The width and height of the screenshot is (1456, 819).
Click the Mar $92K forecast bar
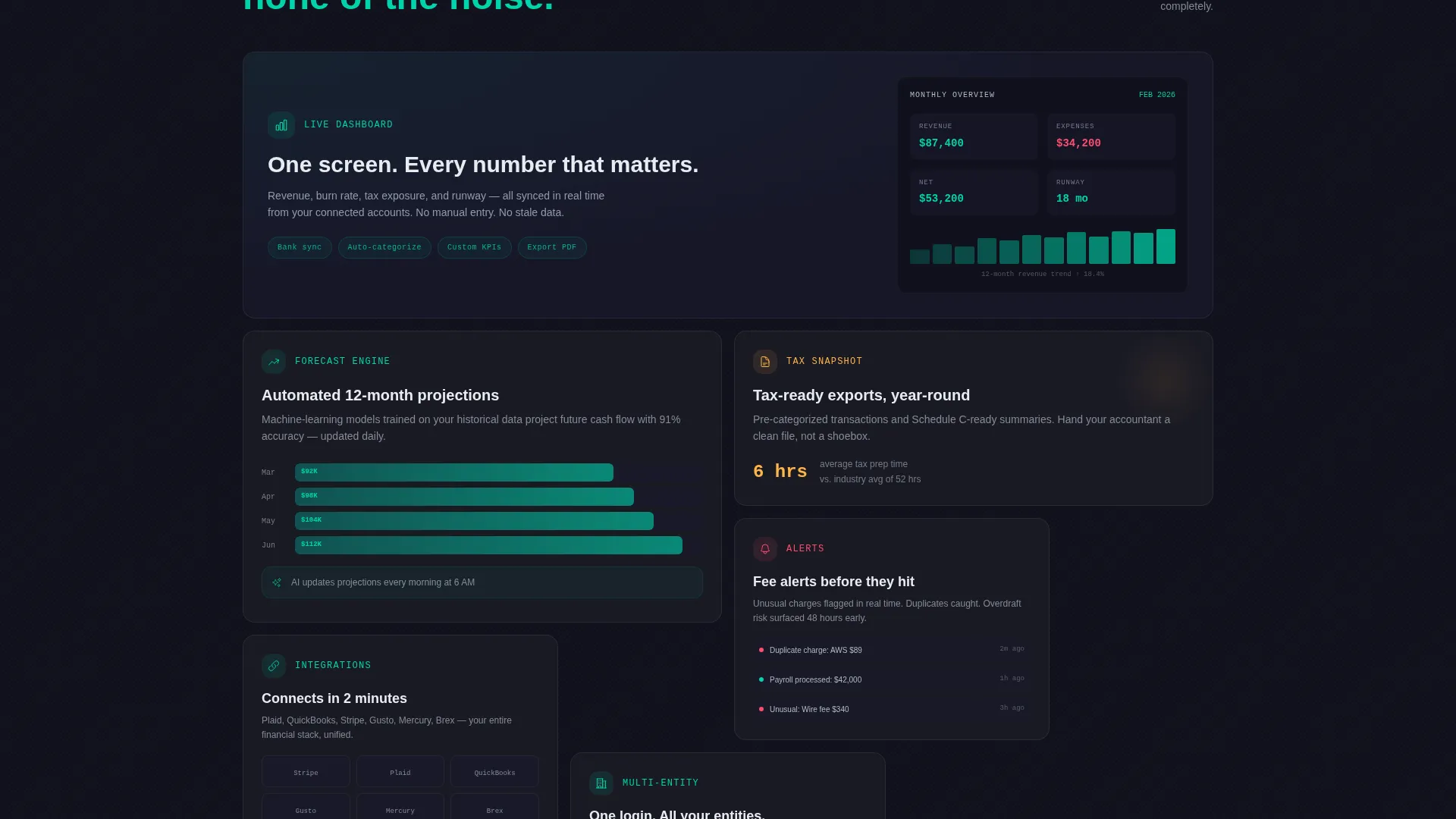(x=453, y=472)
